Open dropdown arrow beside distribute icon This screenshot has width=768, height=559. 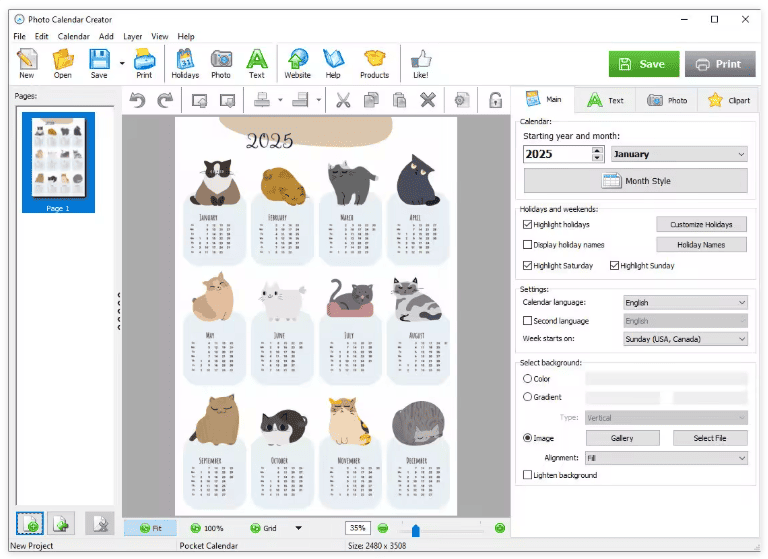coord(318,100)
